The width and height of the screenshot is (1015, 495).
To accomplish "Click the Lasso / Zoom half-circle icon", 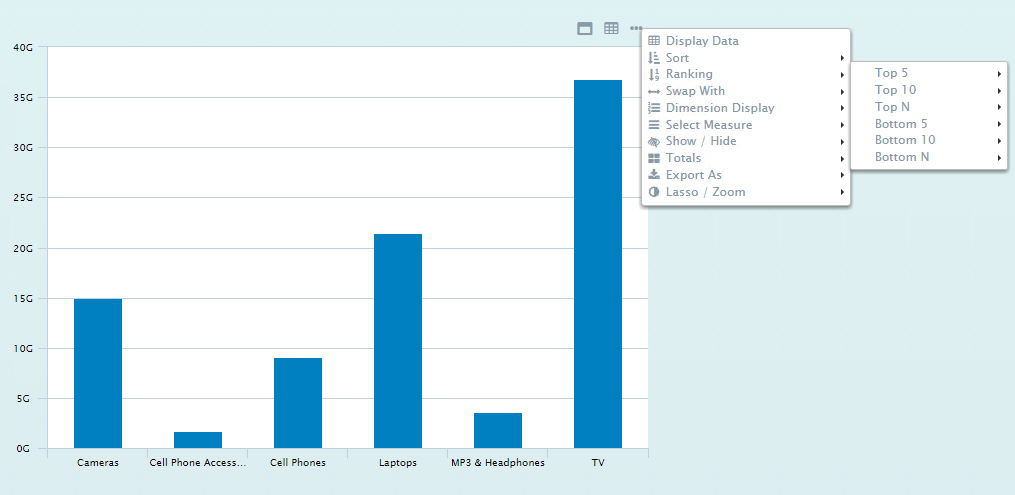I will (x=654, y=192).
